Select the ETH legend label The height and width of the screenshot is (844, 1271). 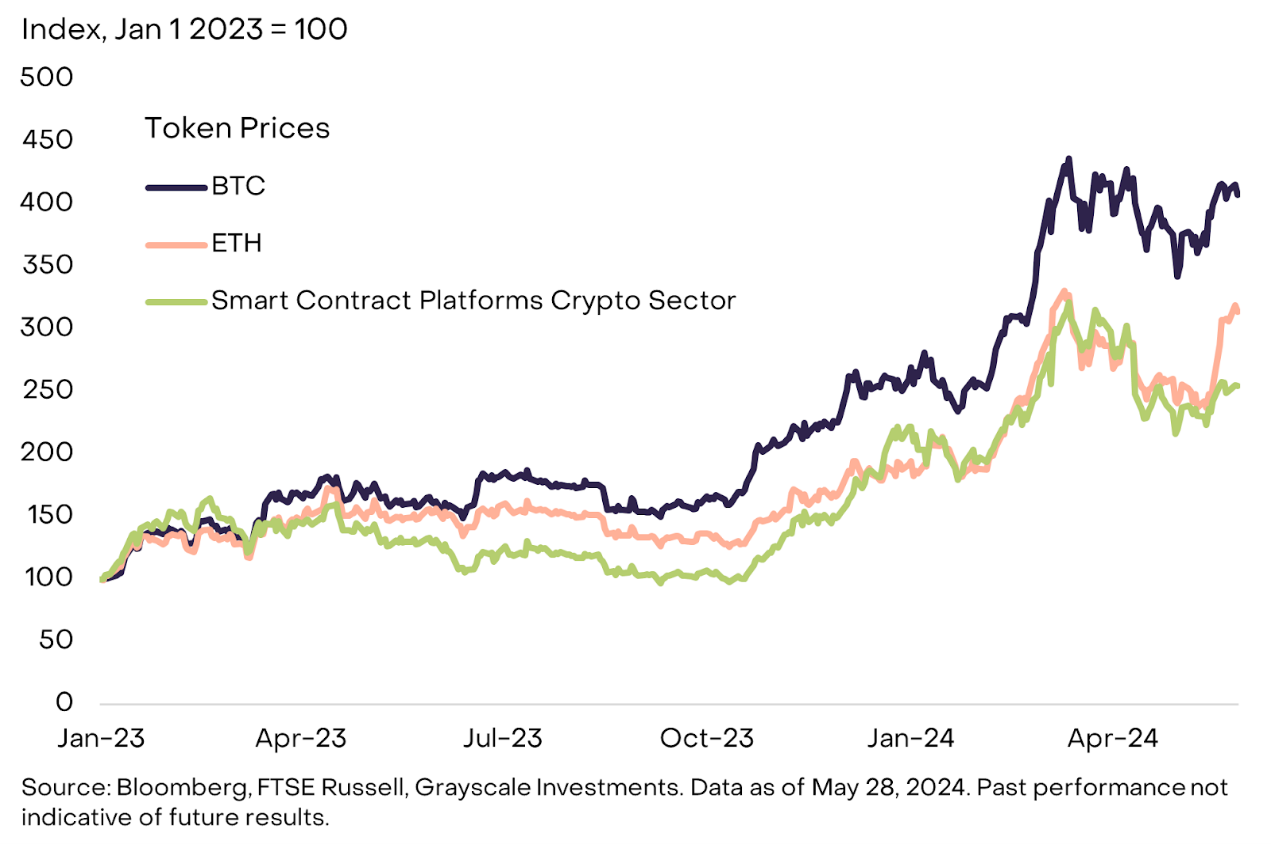[236, 244]
